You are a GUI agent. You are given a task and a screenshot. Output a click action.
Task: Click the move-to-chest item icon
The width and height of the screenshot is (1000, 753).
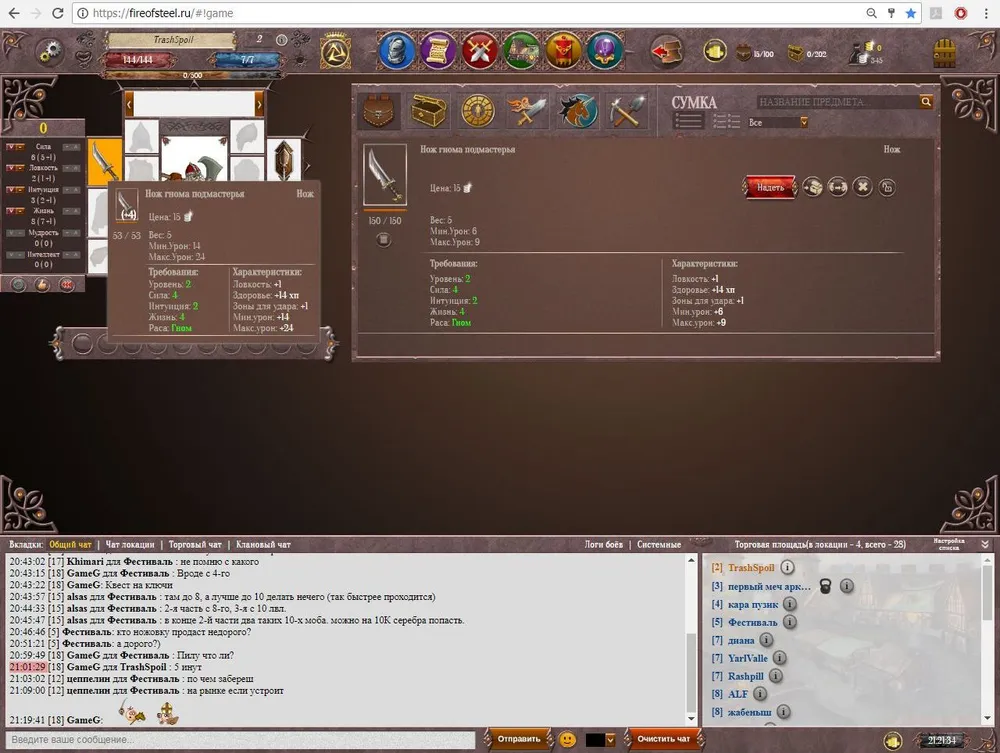click(812, 187)
